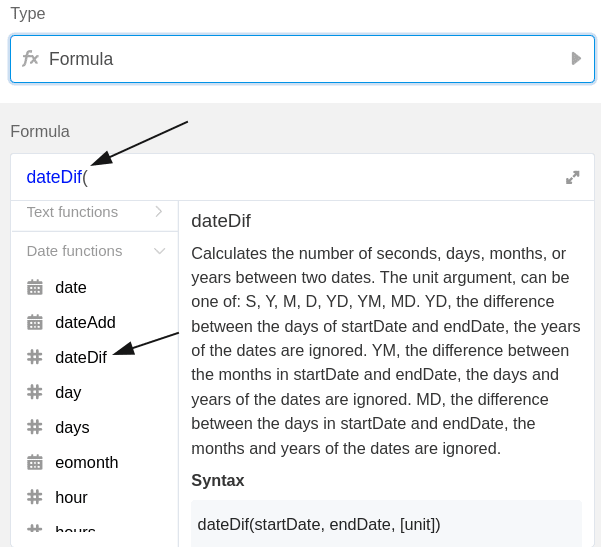Click the dateDif heading in description
Screen dimensions: 601x547
coord(221,221)
